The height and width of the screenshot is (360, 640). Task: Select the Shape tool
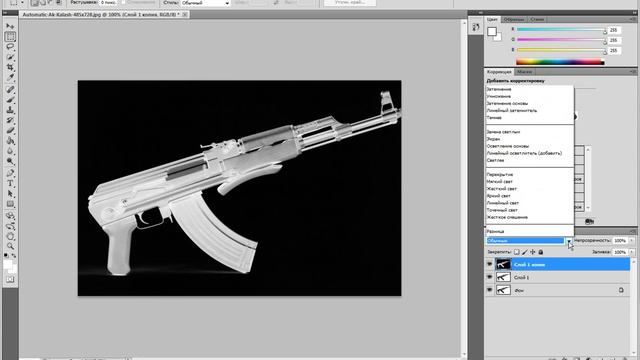[10, 204]
